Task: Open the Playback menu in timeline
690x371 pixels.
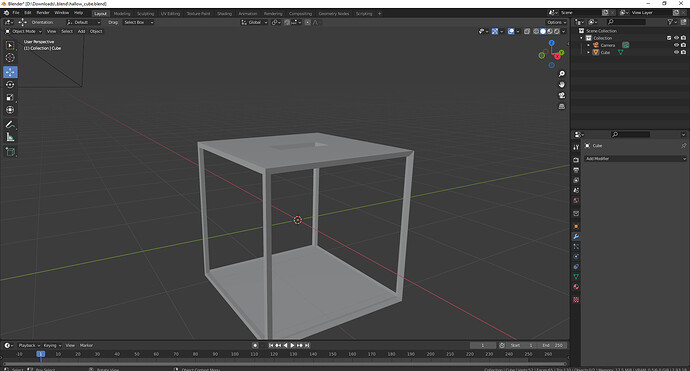Action: (x=29, y=345)
